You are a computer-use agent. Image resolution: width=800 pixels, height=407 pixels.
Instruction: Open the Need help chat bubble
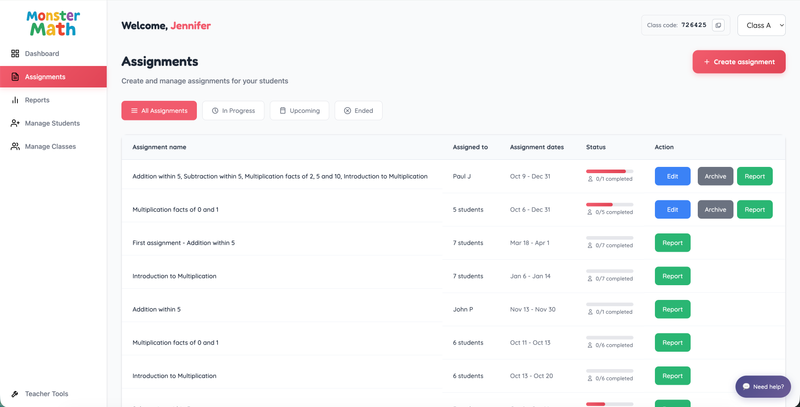(763, 387)
